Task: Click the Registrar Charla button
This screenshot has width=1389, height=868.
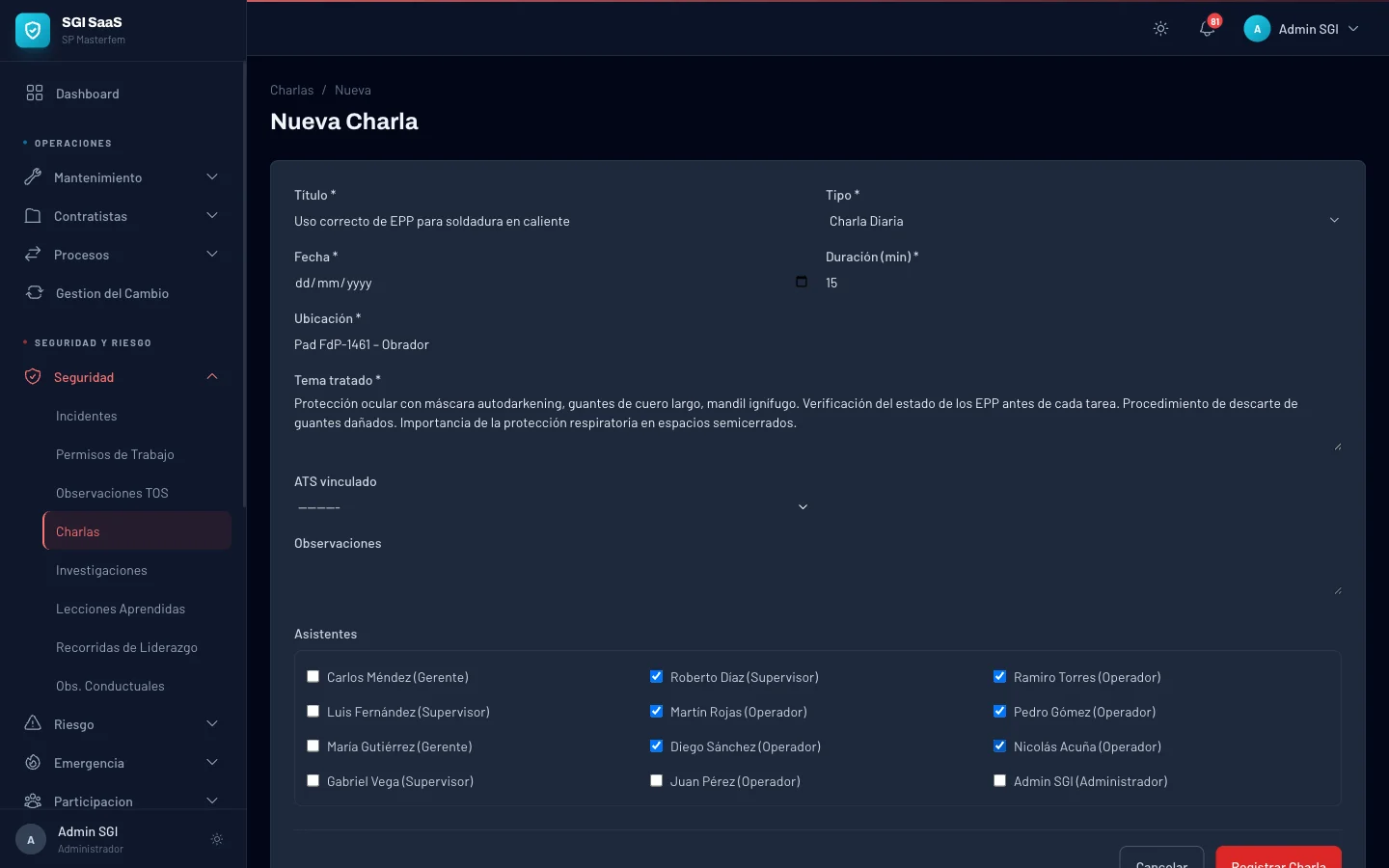Action: point(1278,857)
